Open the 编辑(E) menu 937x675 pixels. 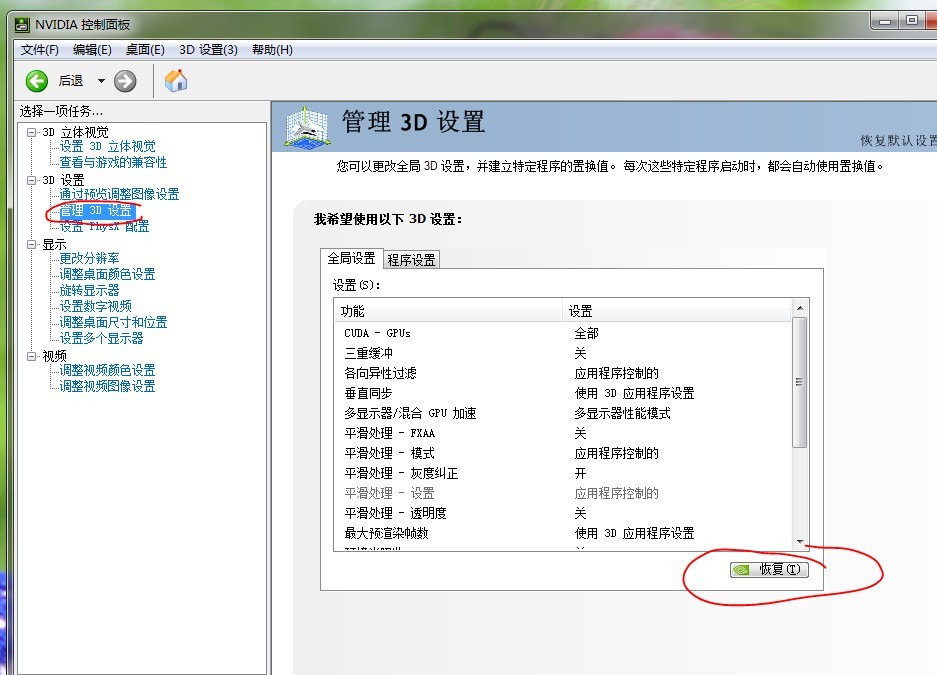[x=92, y=50]
